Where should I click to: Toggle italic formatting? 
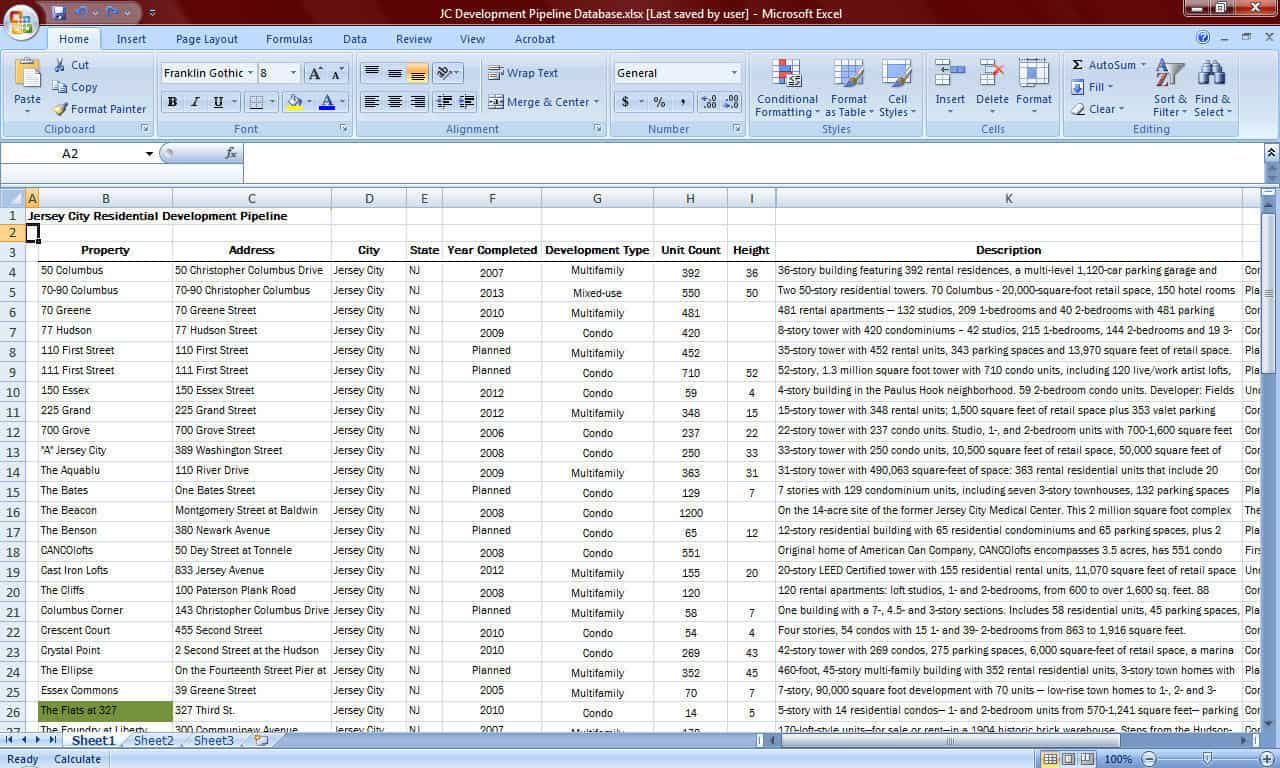point(195,102)
